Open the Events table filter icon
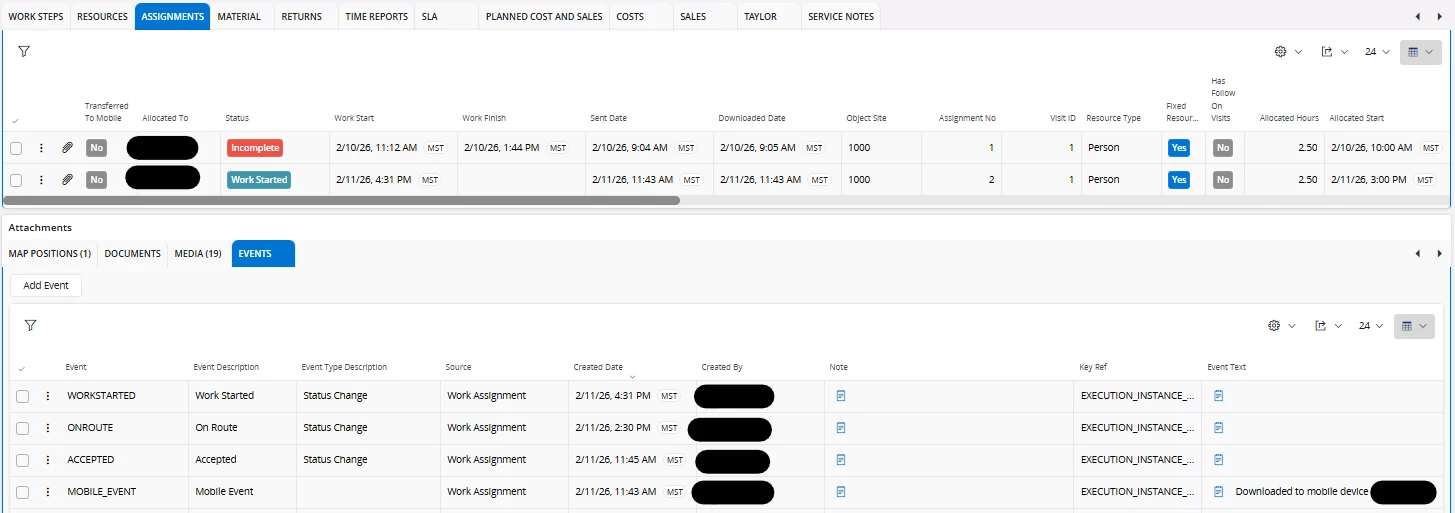The width and height of the screenshot is (1455, 513). coord(30,325)
